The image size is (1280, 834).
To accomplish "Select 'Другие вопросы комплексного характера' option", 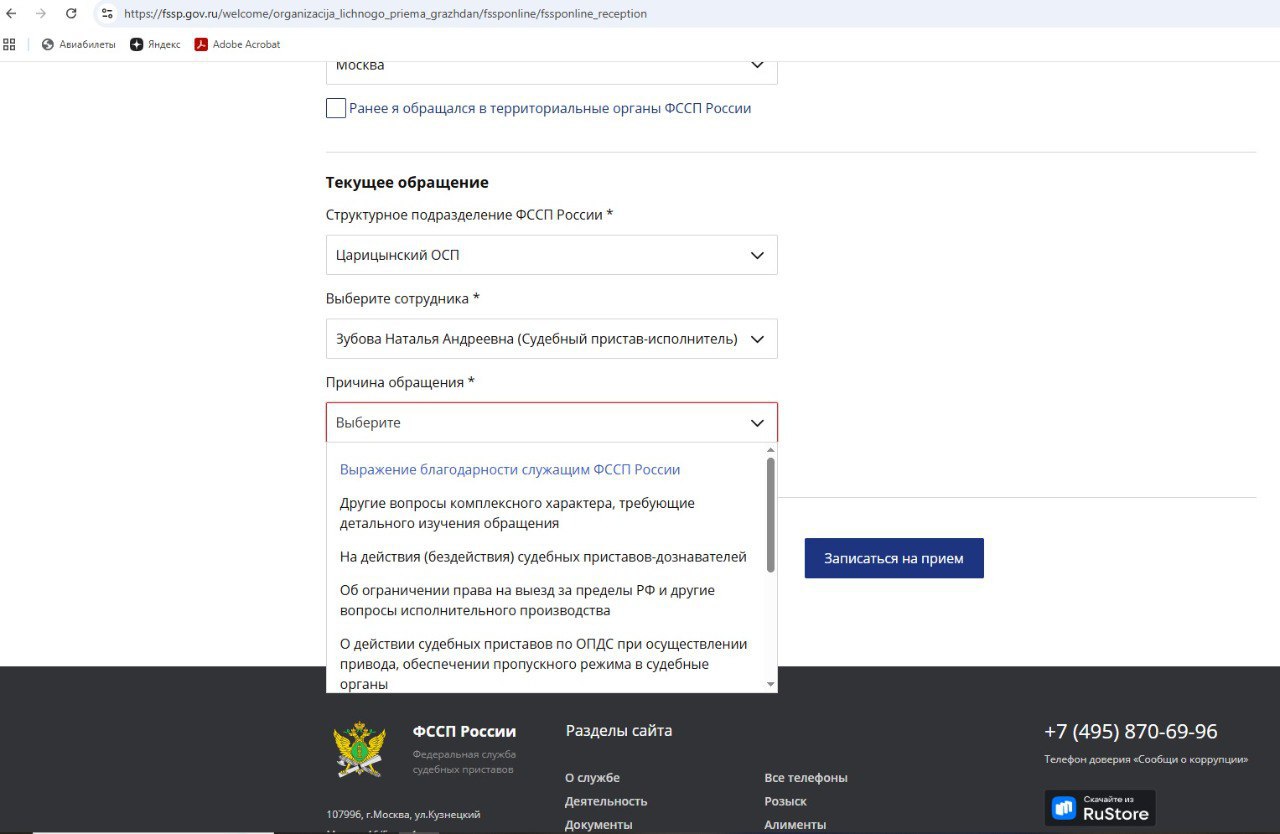I will [517, 513].
